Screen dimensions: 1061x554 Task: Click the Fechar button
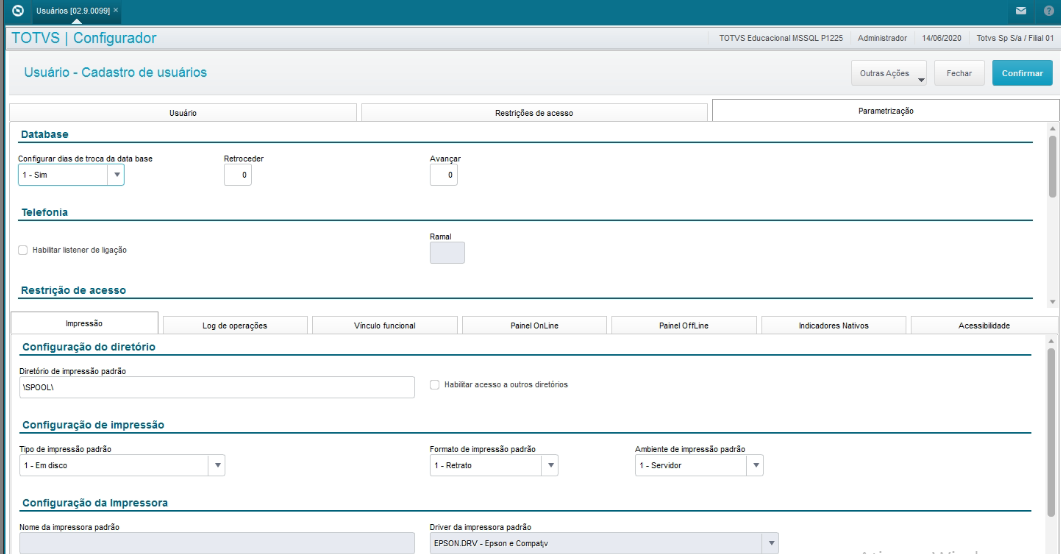959,73
